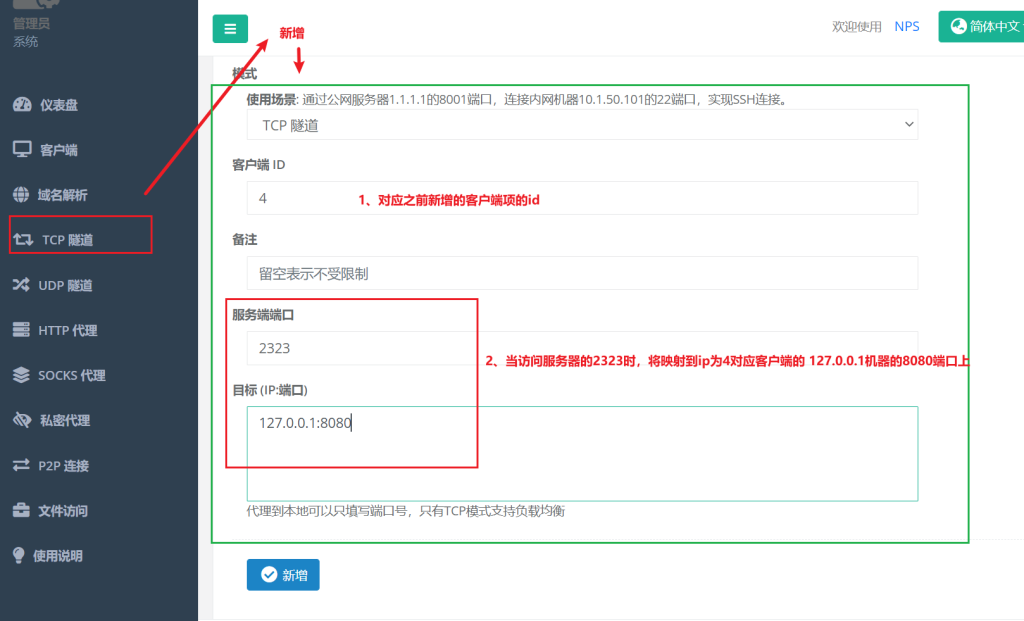Click the 客户端 ID input field
Screen dimensions: 1024x621
coord(580,198)
